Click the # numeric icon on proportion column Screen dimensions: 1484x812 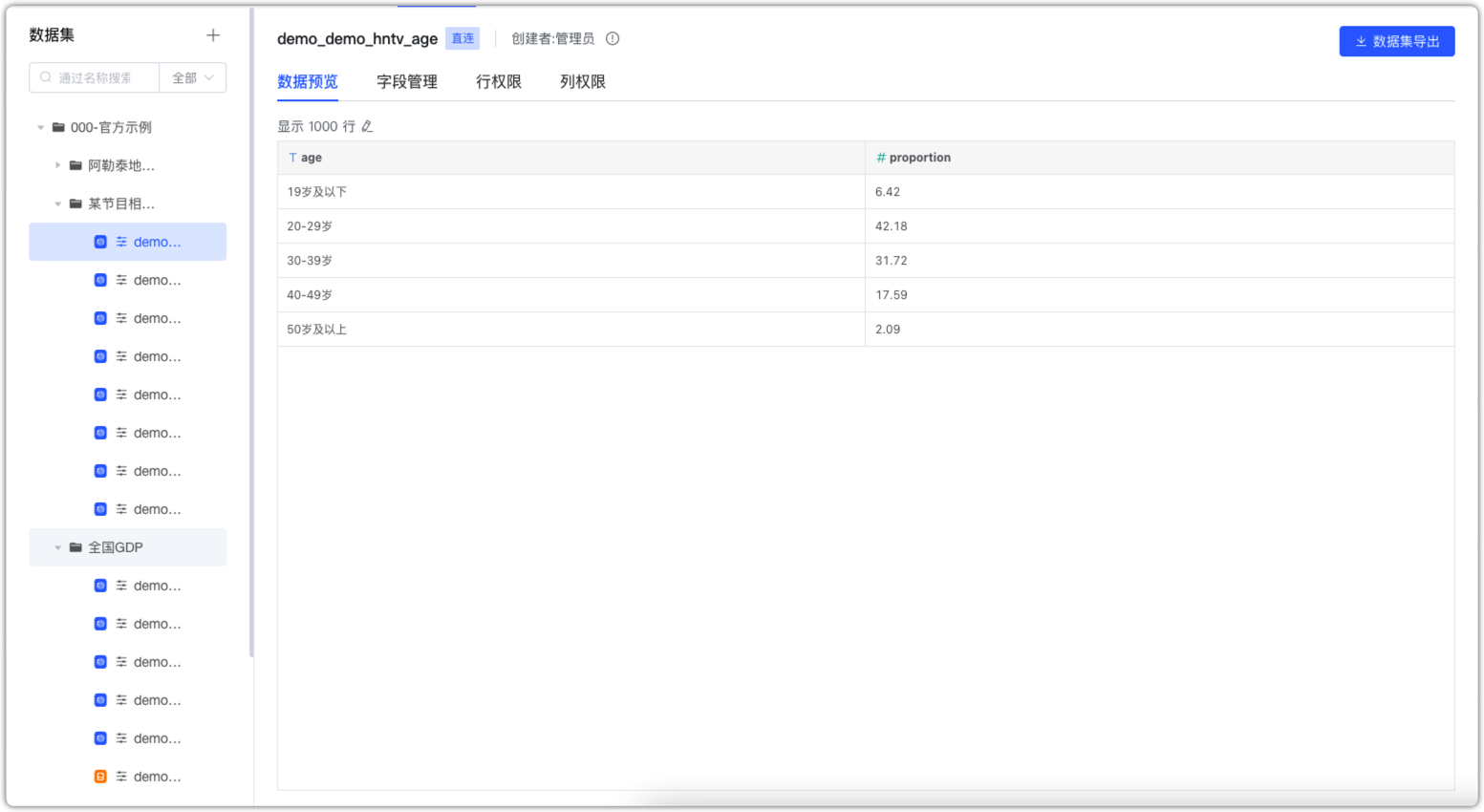tap(880, 157)
